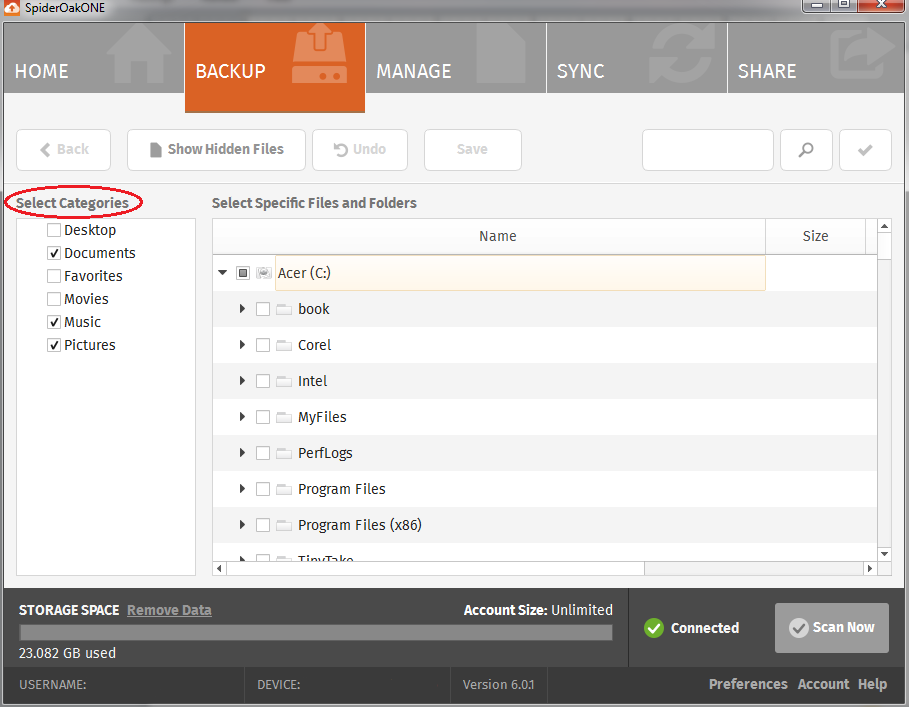Collapse the Acer (C:) drive tree
Image resolution: width=909 pixels, height=707 pixels.
click(223, 272)
